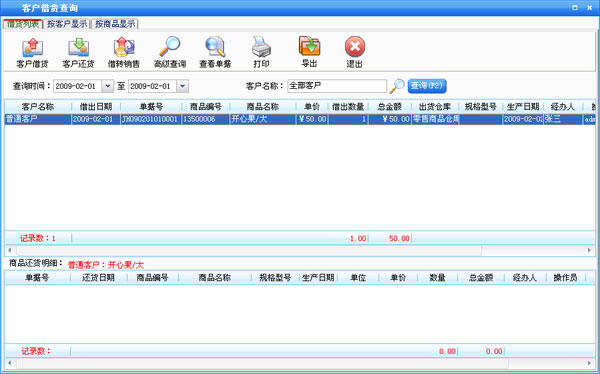Select the 普通客户 table row

coord(300,119)
